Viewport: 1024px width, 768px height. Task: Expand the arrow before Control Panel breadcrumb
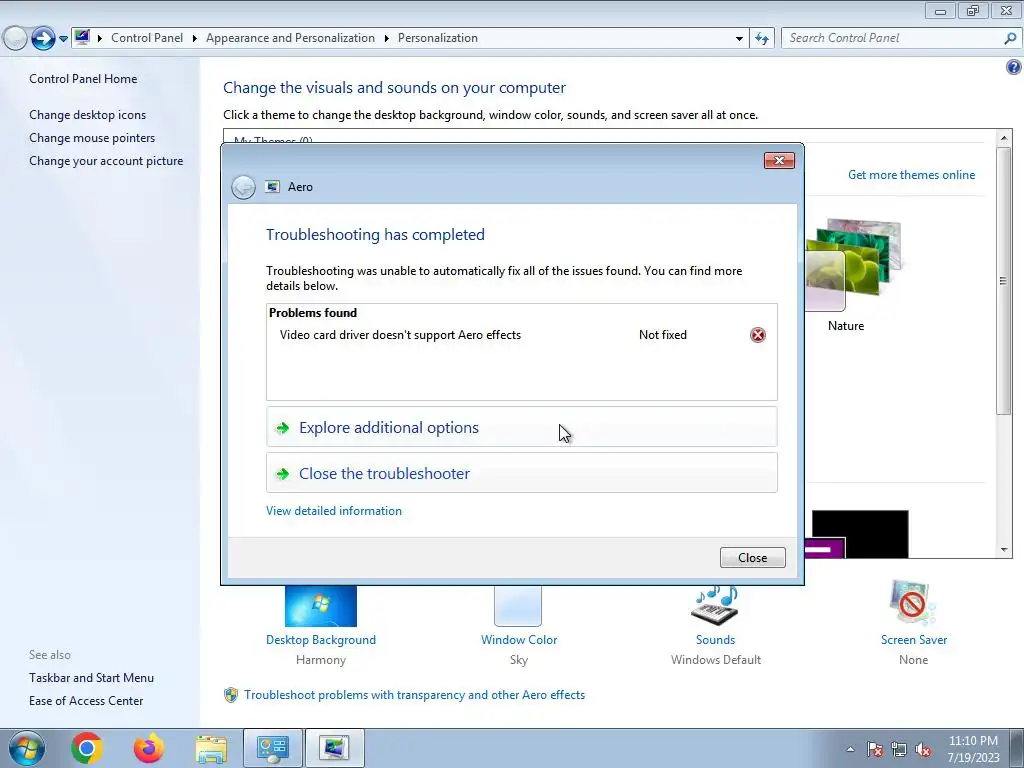tap(100, 39)
